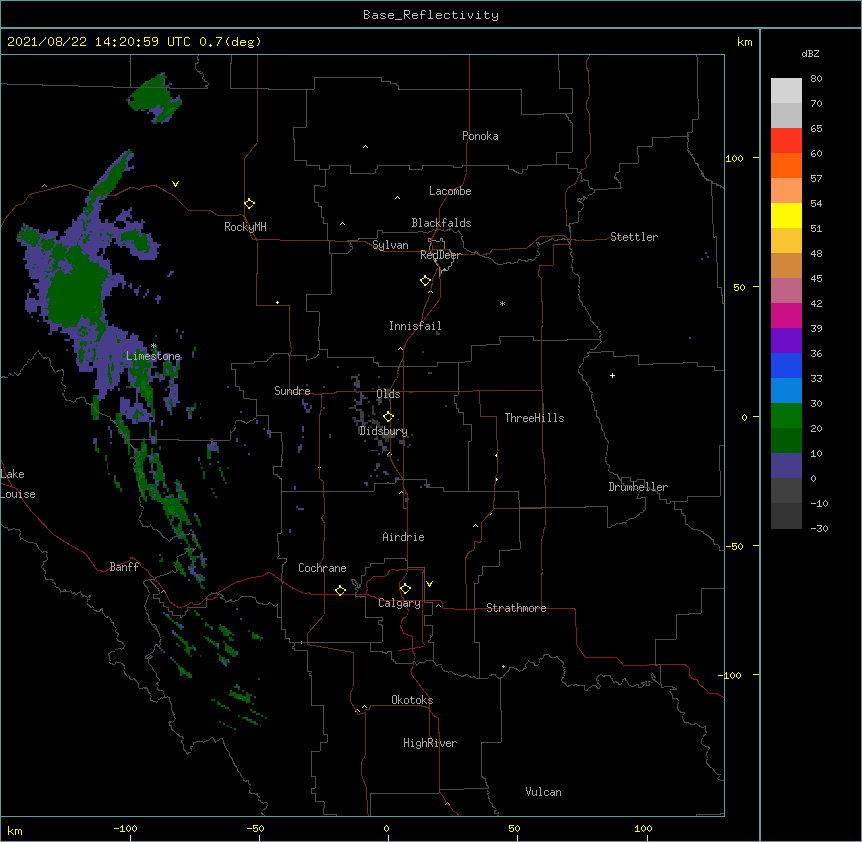This screenshot has width=862, height=842.
Task: Click the HighRiver label
Action: pos(430,743)
